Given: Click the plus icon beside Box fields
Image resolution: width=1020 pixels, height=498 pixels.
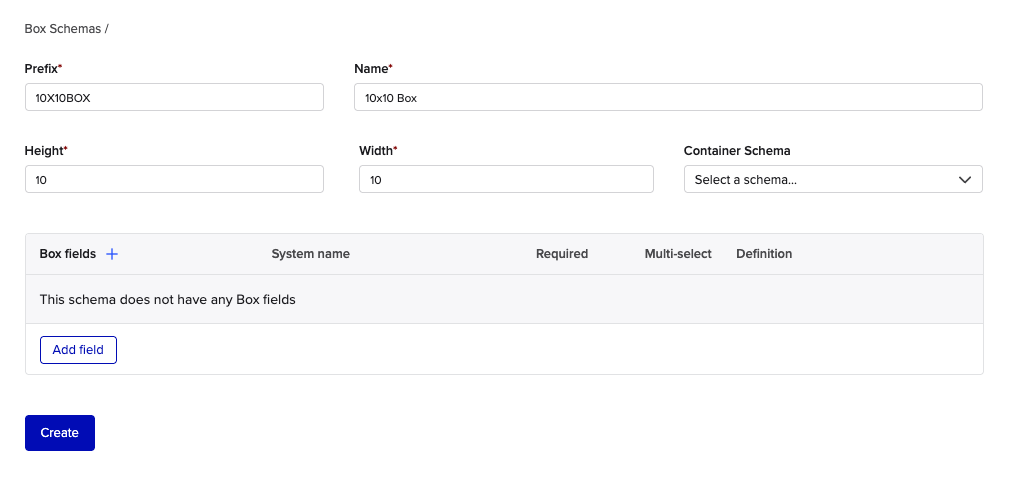Looking at the screenshot, I should point(112,254).
